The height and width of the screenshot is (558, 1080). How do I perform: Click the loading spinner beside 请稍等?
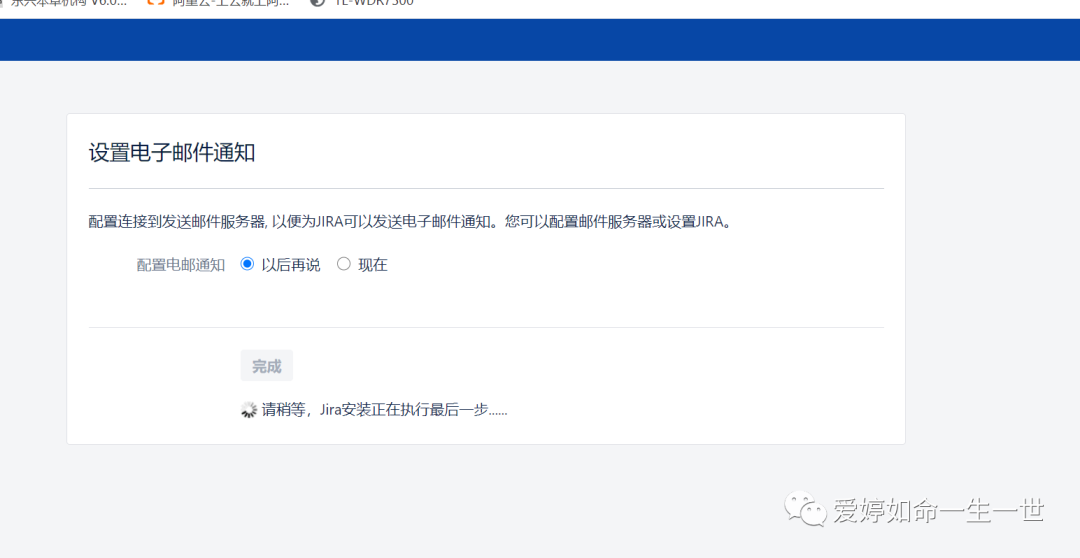(x=249, y=410)
